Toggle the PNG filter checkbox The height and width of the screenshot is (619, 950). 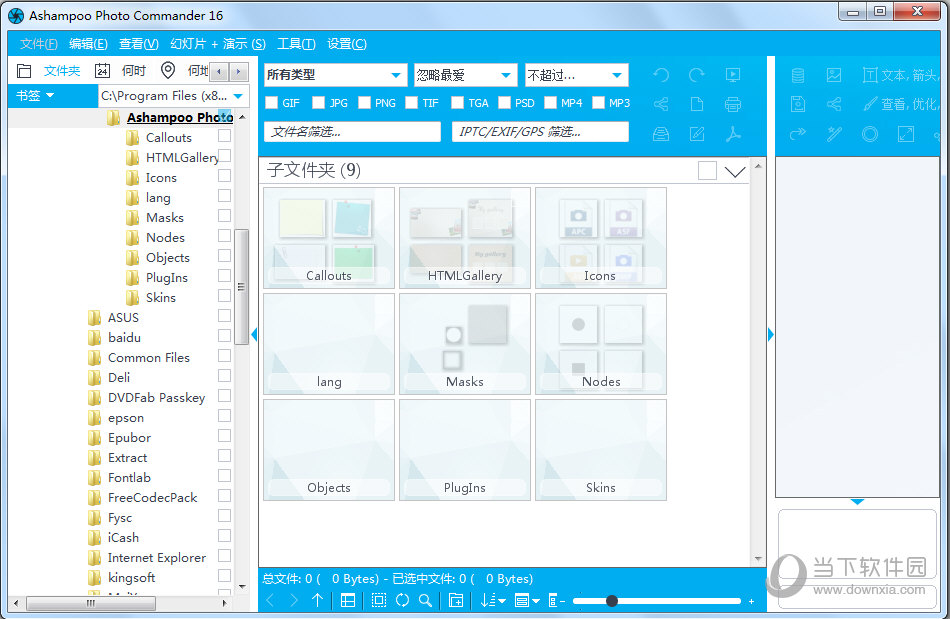coord(364,102)
